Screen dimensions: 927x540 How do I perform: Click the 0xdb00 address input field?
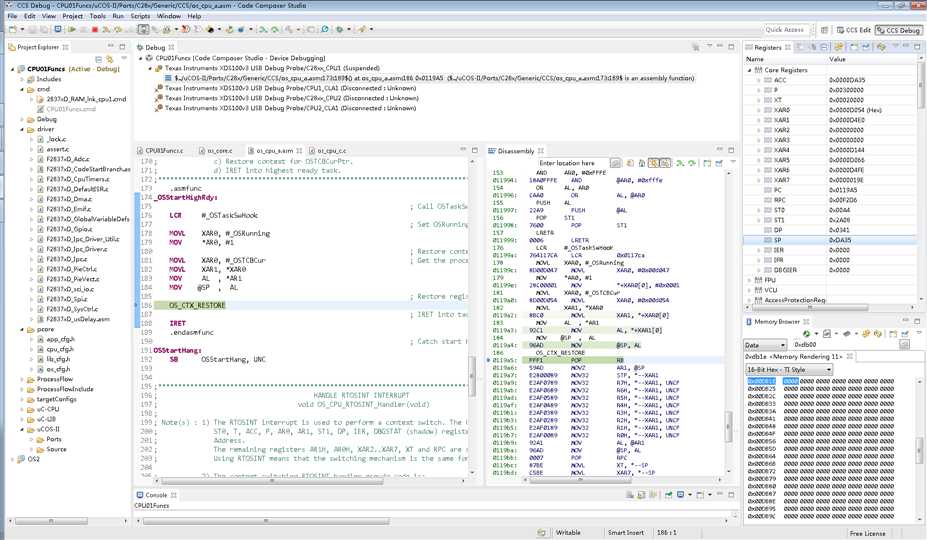845,345
